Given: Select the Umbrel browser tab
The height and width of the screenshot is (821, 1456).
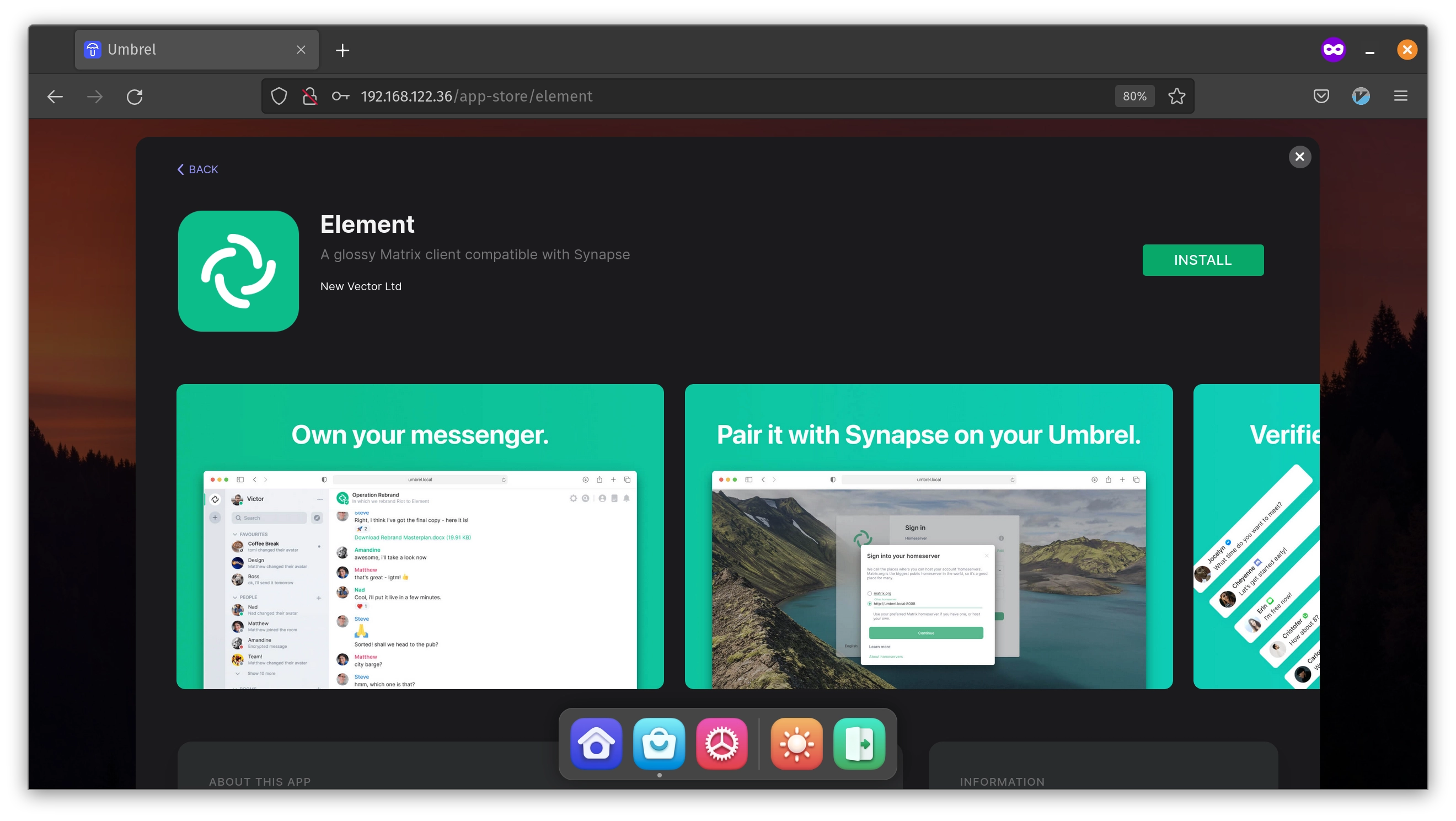Looking at the screenshot, I should (197, 50).
